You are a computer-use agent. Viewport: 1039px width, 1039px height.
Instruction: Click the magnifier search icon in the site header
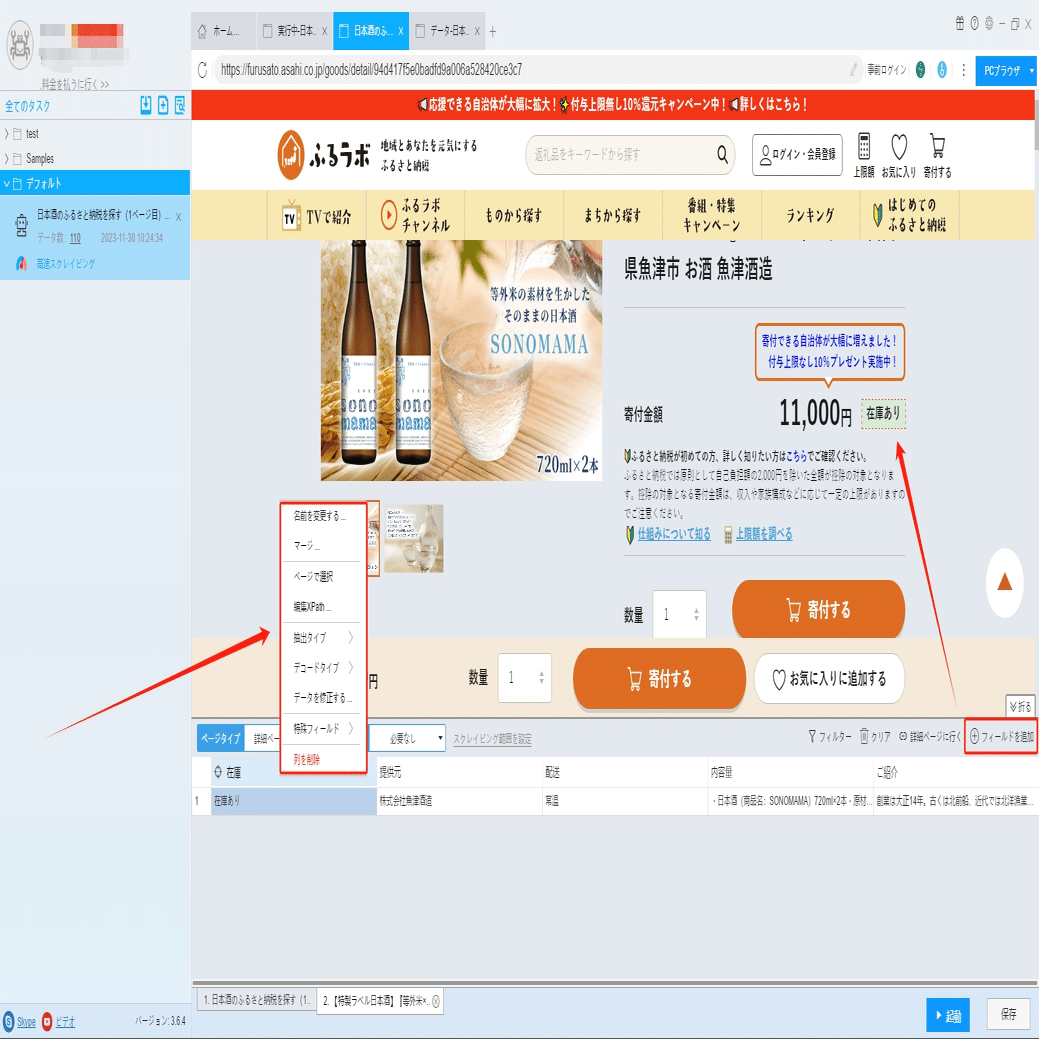[x=722, y=154]
